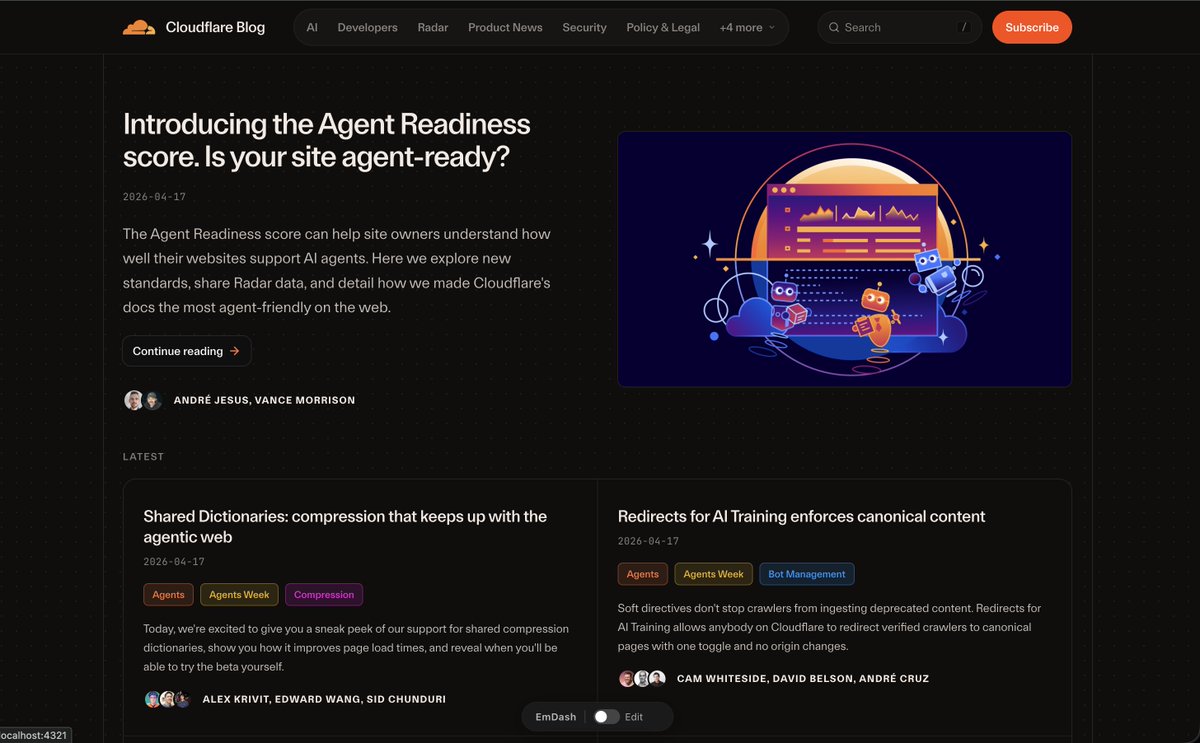Click author names André Jesus, Vance Morrison
This screenshot has width=1200, height=743.
264,400
